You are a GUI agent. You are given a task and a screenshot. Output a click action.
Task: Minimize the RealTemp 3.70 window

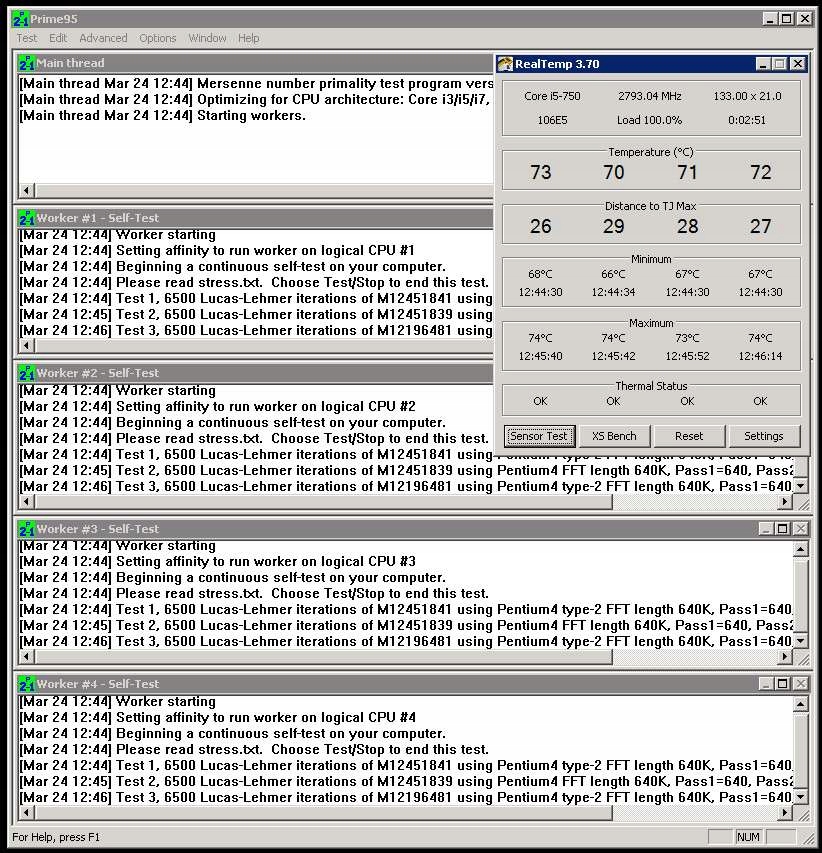tap(763, 64)
